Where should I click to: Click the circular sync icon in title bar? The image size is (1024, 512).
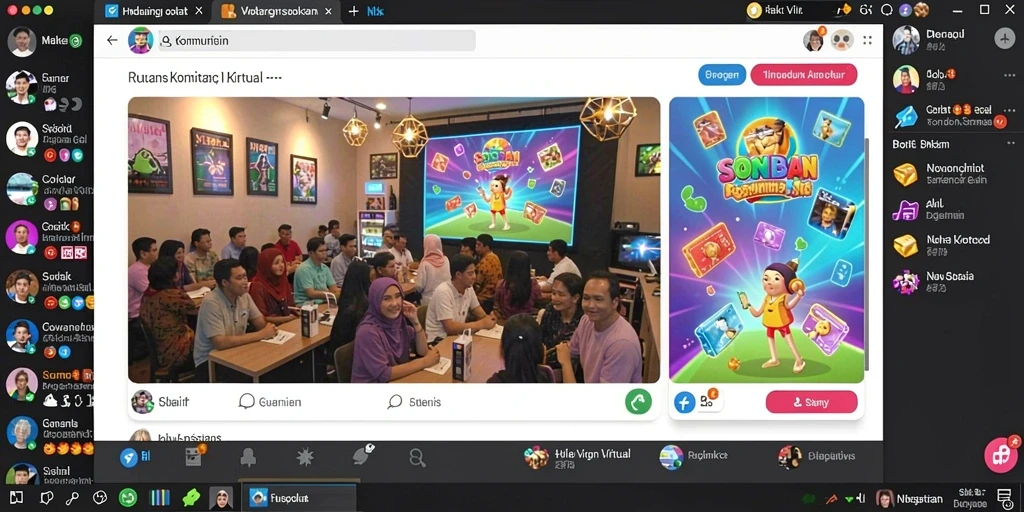click(886, 10)
